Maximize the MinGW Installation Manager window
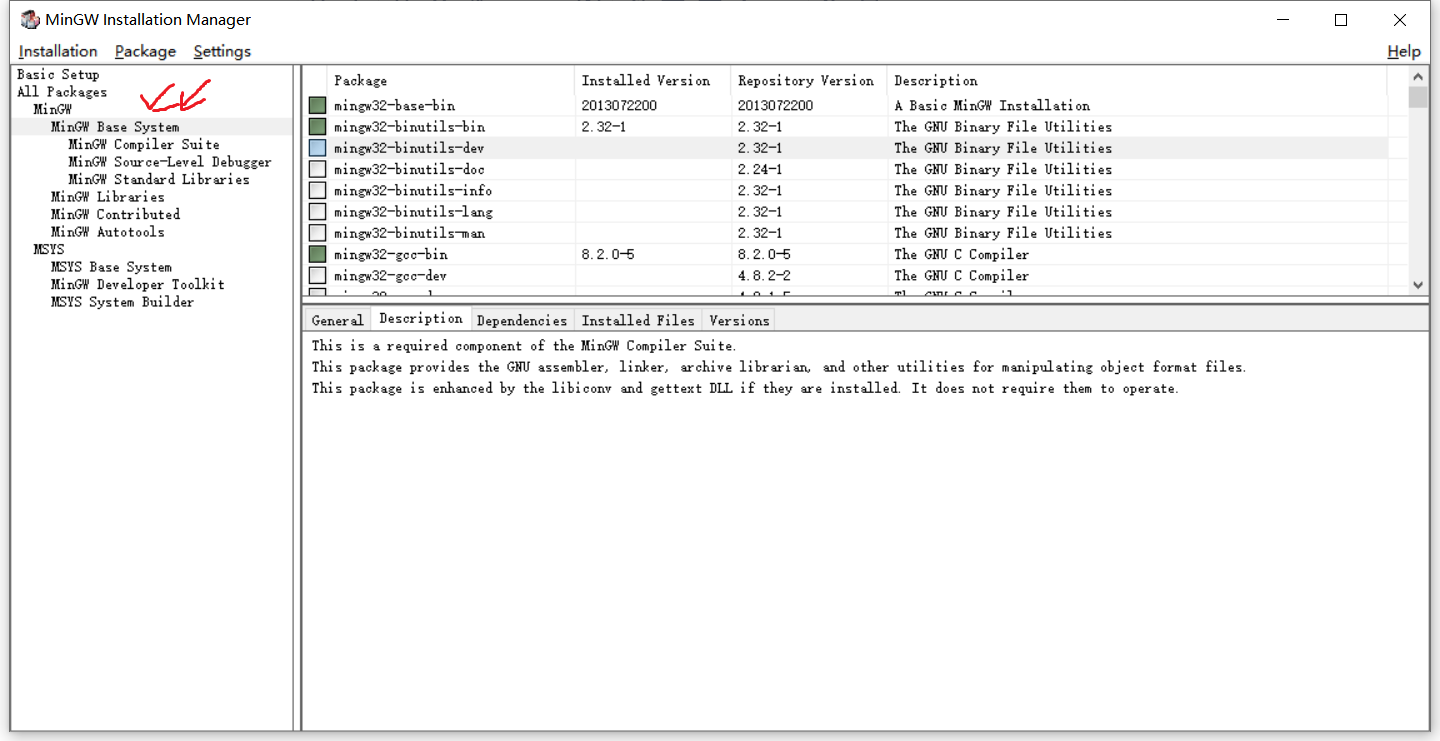 point(1341,20)
